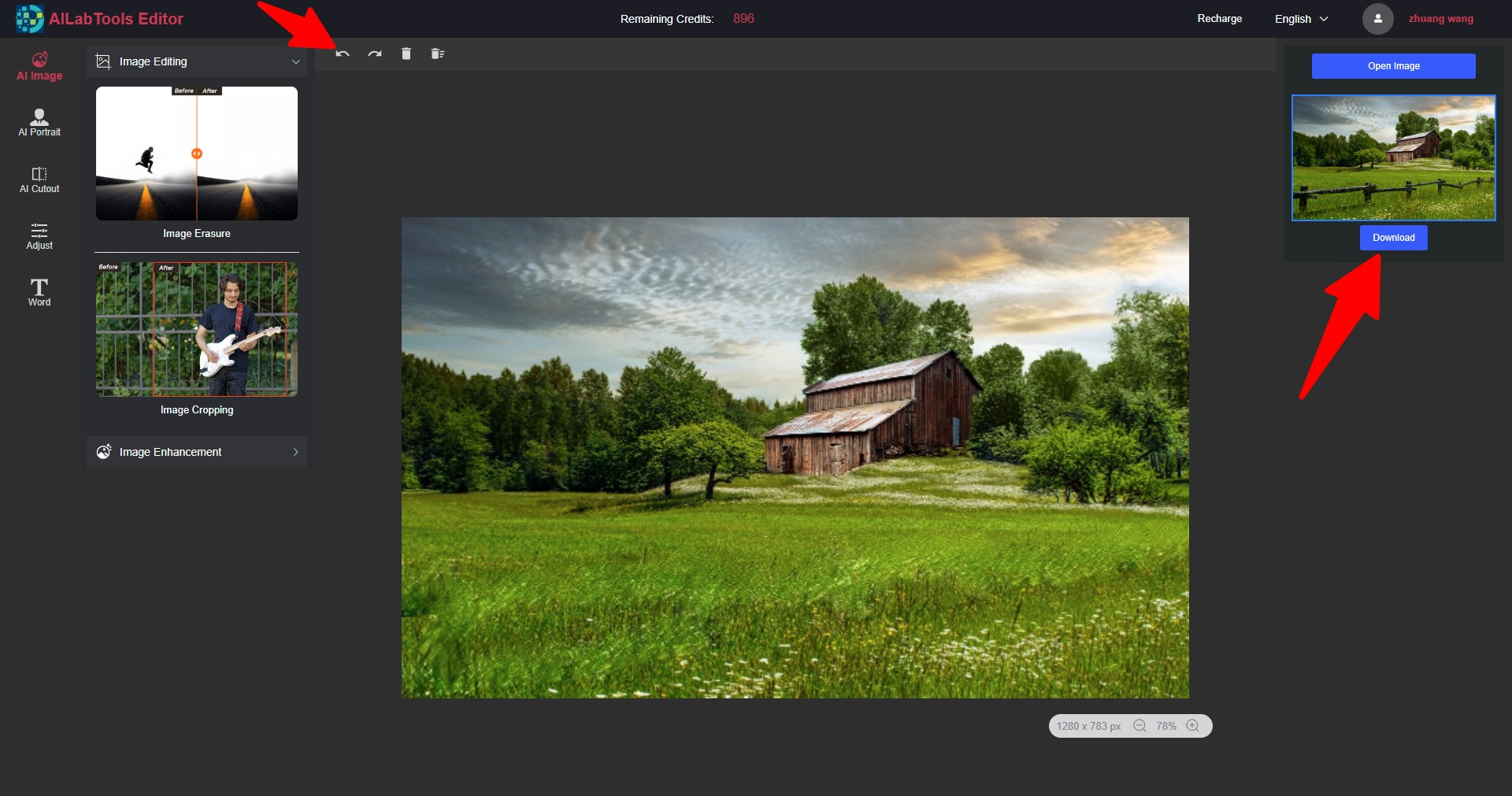Screen dimensions: 1512x796
Task: Zoom in with the plus magnifier
Action: [x=1193, y=726]
